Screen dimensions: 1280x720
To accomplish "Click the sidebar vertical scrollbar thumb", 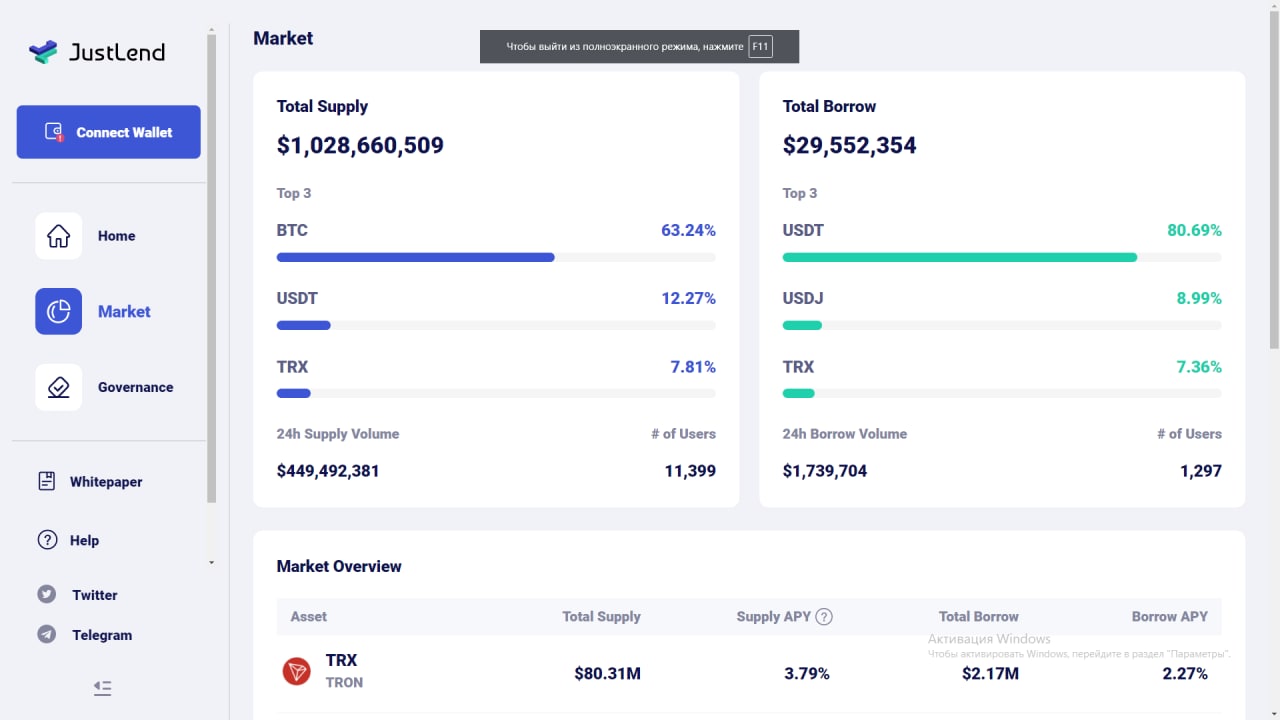I will 211,268.
